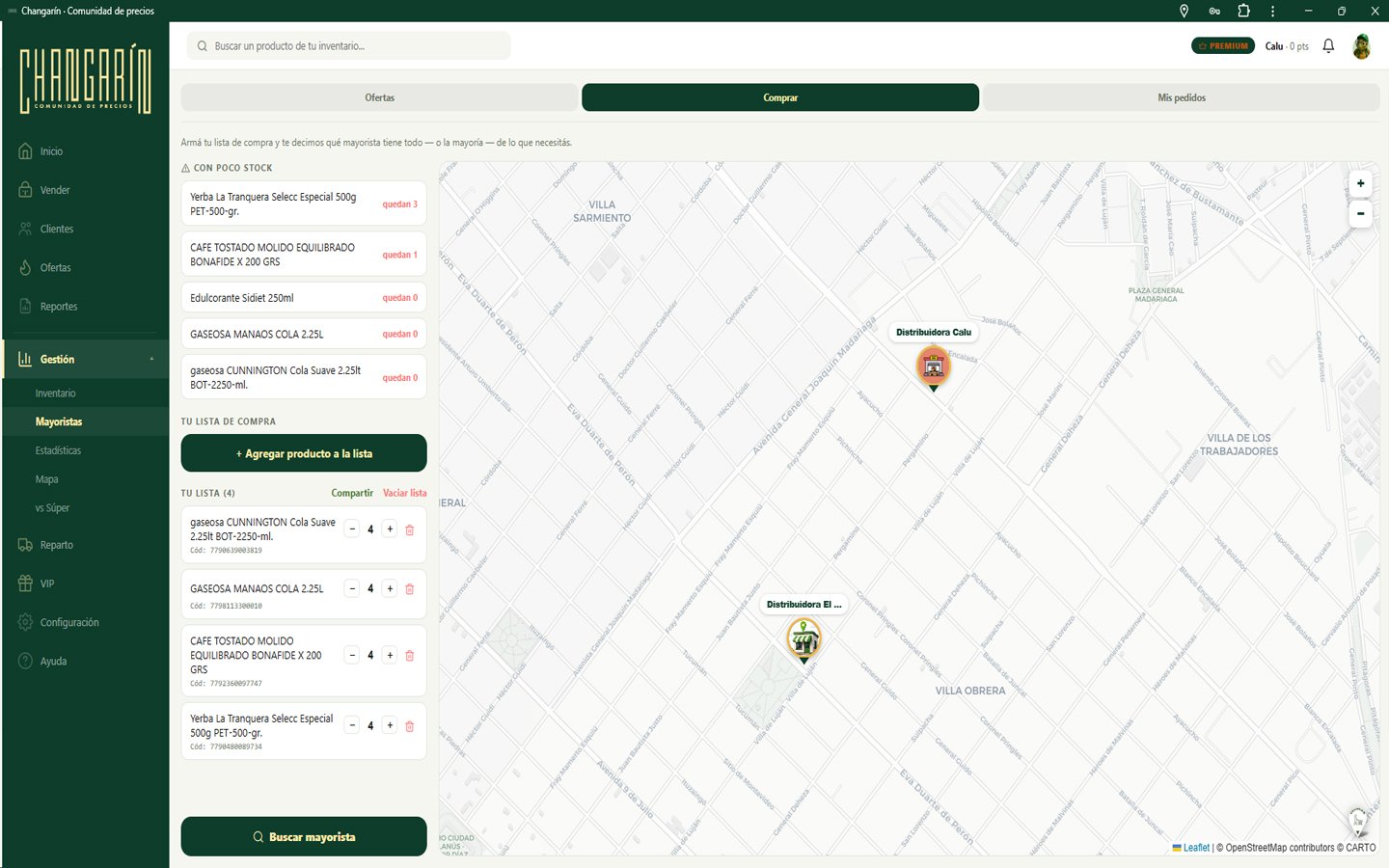Remove GASEOSA MANAOS COLA from the list

click(410, 589)
